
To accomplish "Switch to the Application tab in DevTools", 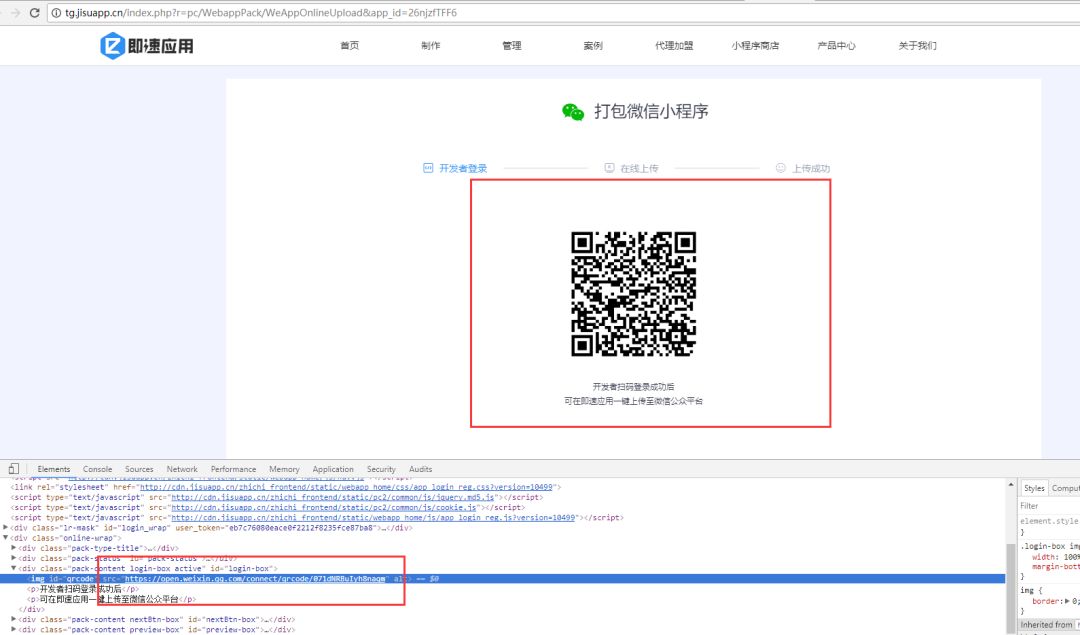I will pyautogui.click(x=333, y=469).
